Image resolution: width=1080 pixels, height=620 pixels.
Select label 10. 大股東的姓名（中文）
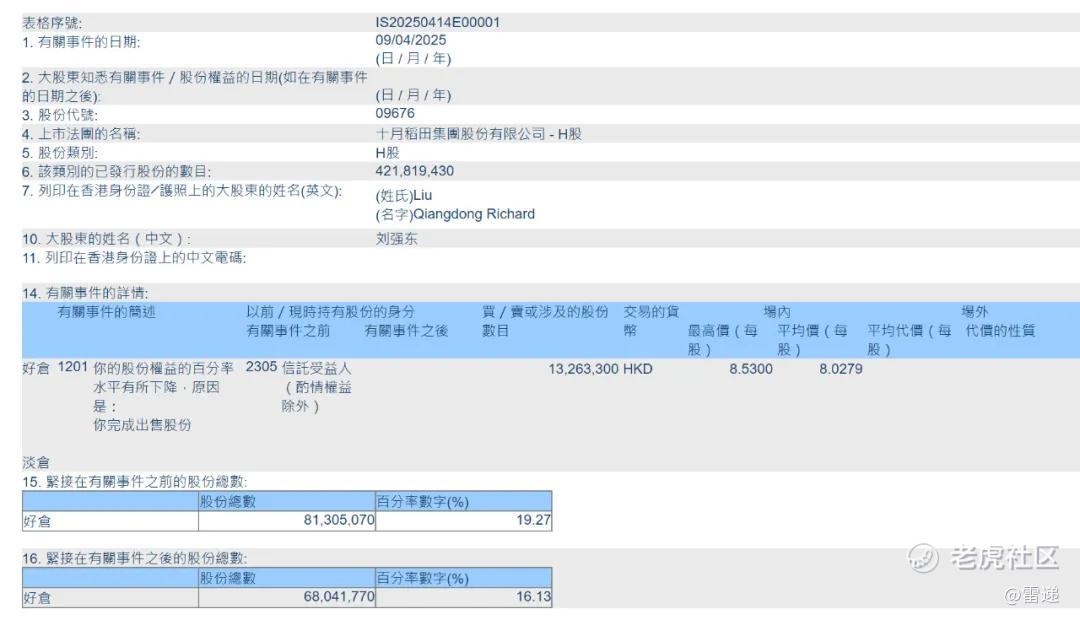click(x=106, y=239)
